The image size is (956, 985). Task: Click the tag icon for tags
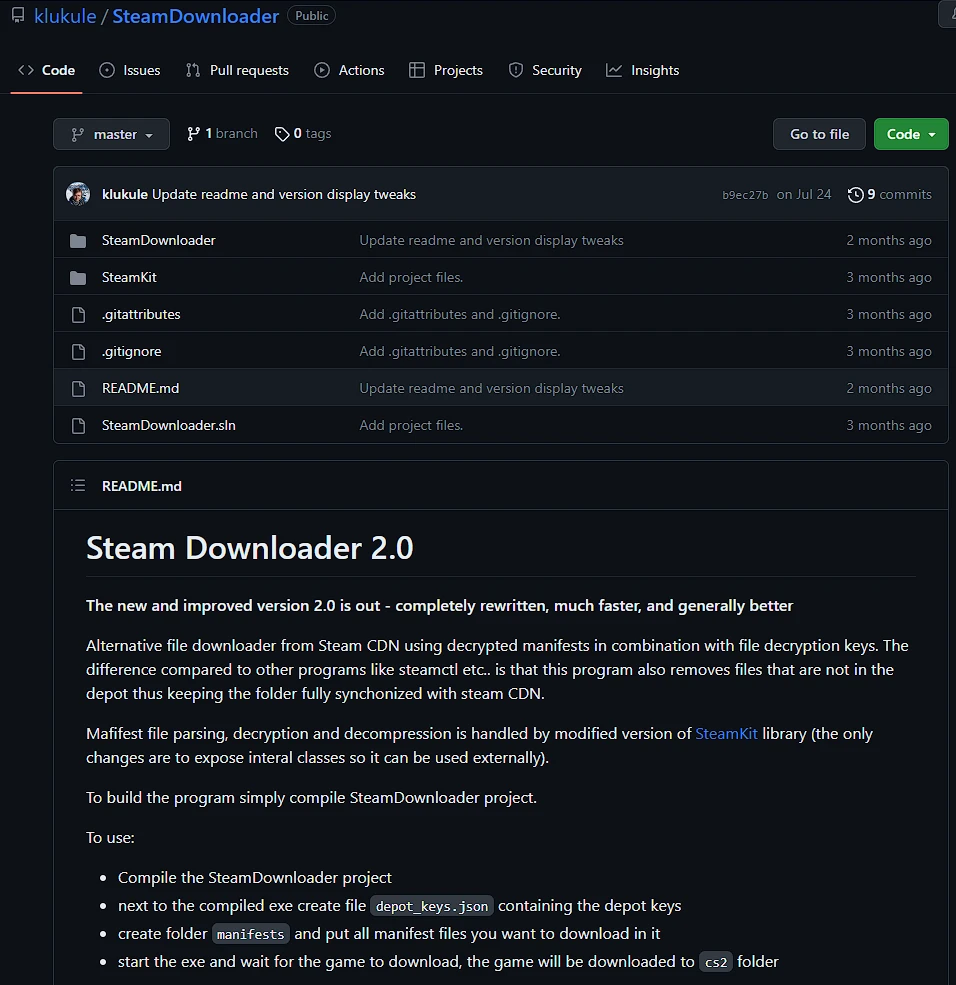(x=282, y=134)
